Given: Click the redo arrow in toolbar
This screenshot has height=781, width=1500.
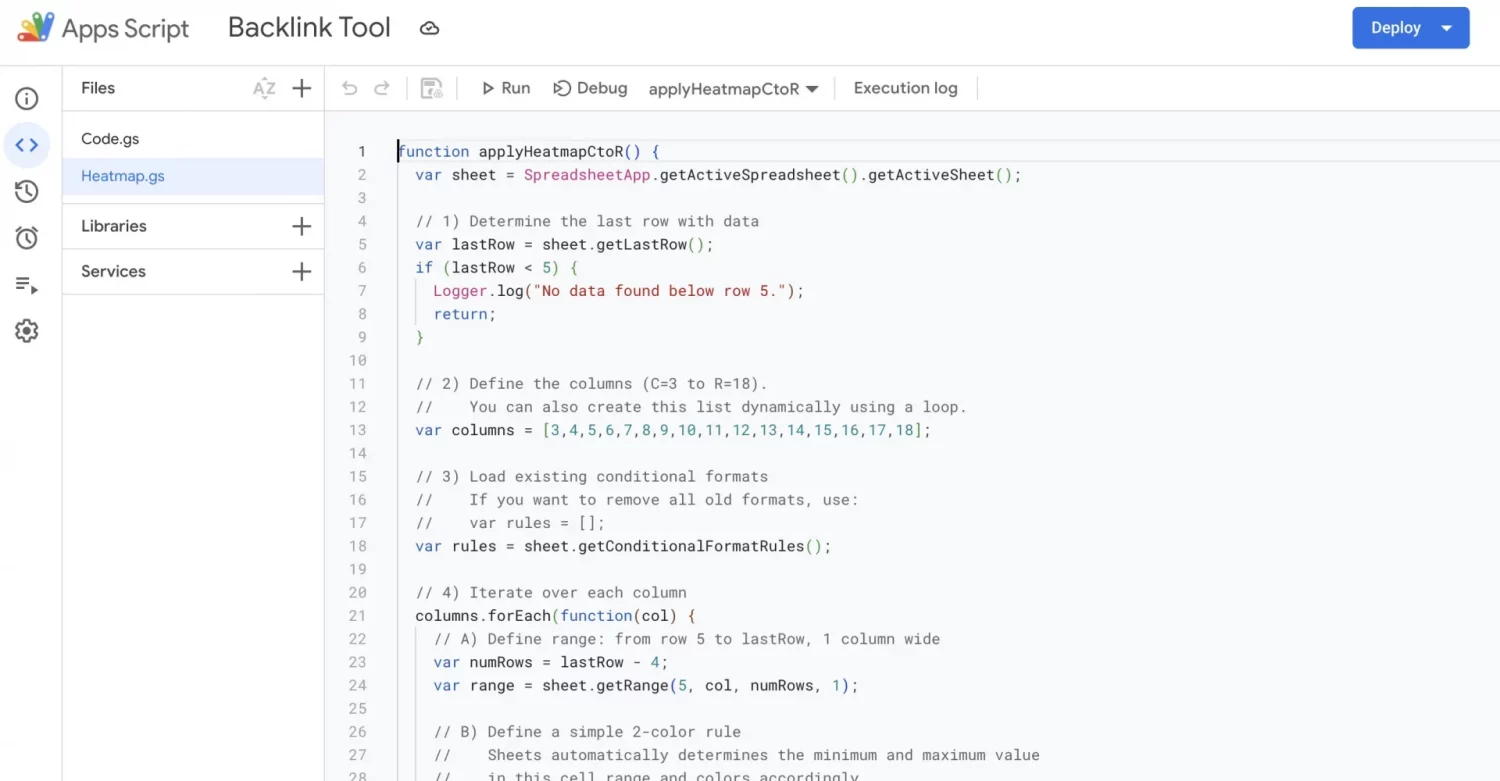Looking at the screenshot, I should 382,88.
